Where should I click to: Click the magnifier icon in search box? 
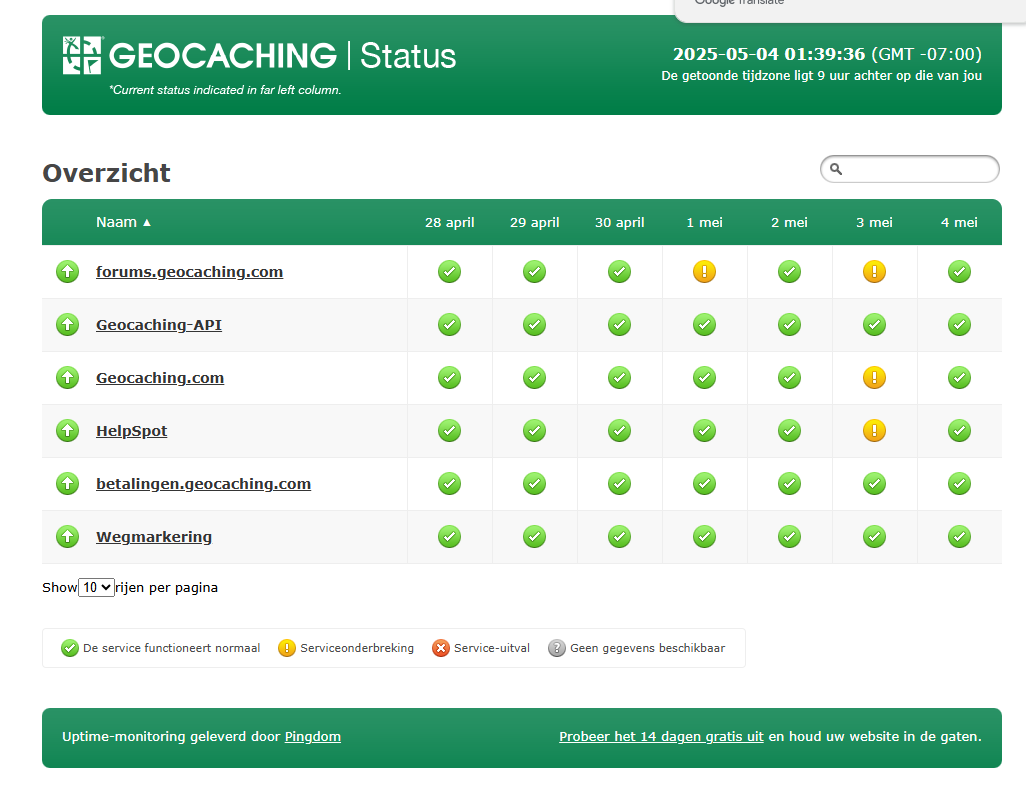click(x=837, y=170)
